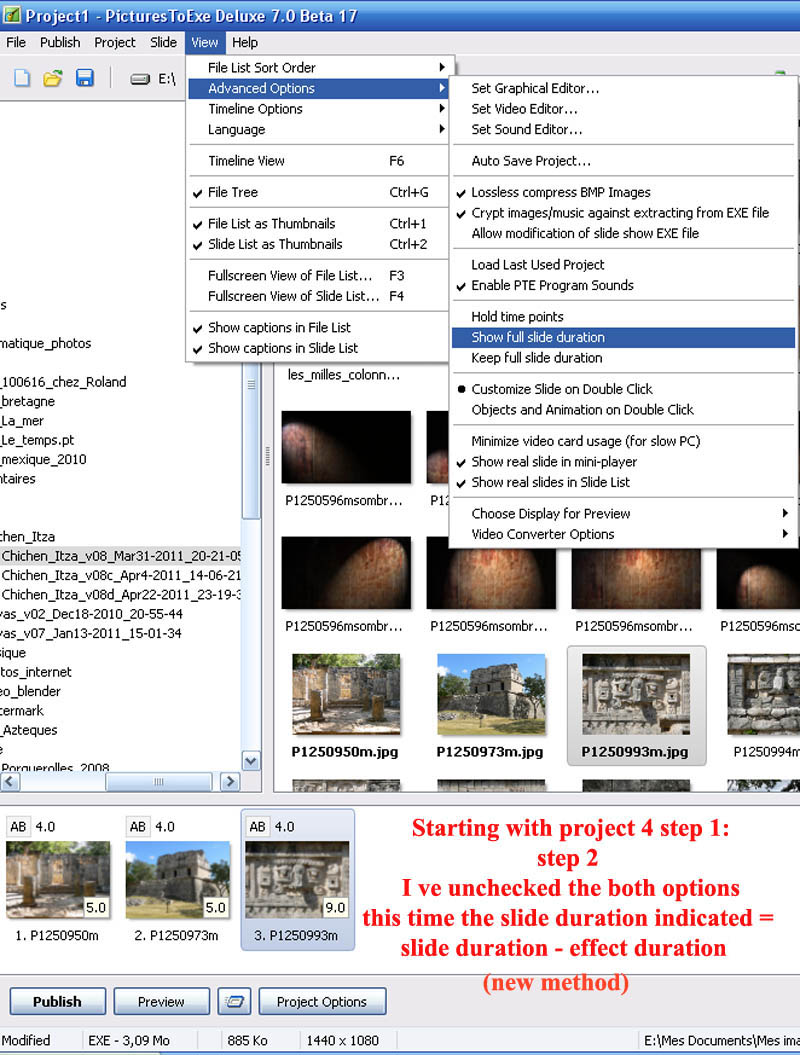Open Auto Save Project settings
Image resolution: width=800 pixels, height=1055 pixels.
click(x=623, y=161)
